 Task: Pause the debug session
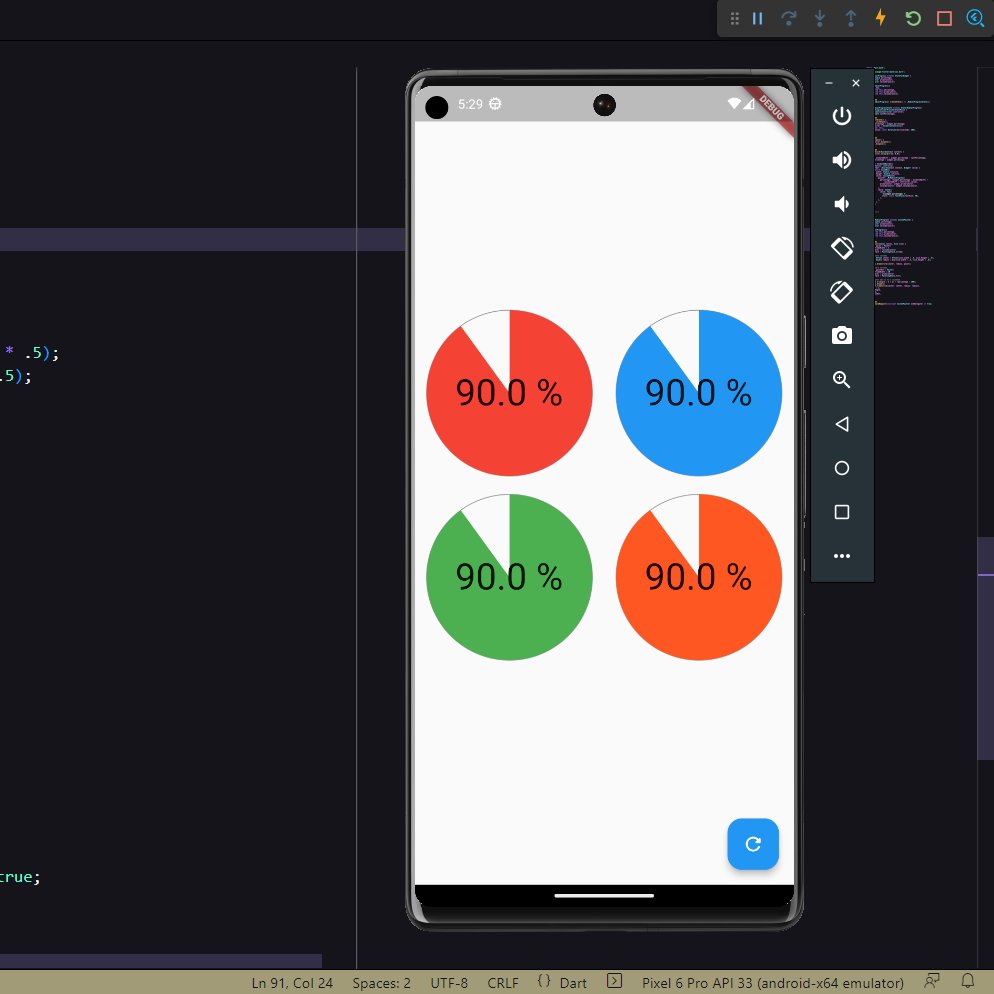point(758,18)
